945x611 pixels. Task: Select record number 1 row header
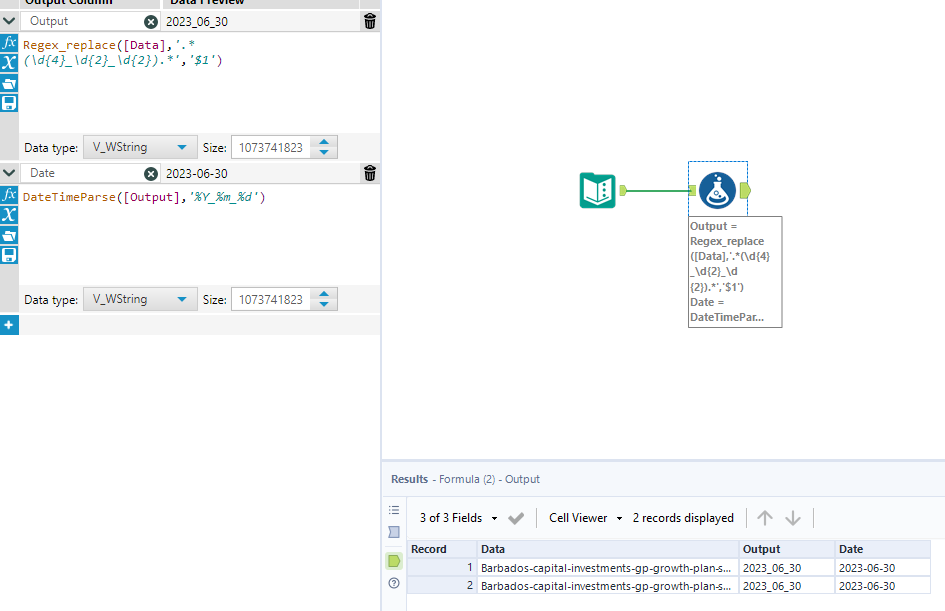442,568
